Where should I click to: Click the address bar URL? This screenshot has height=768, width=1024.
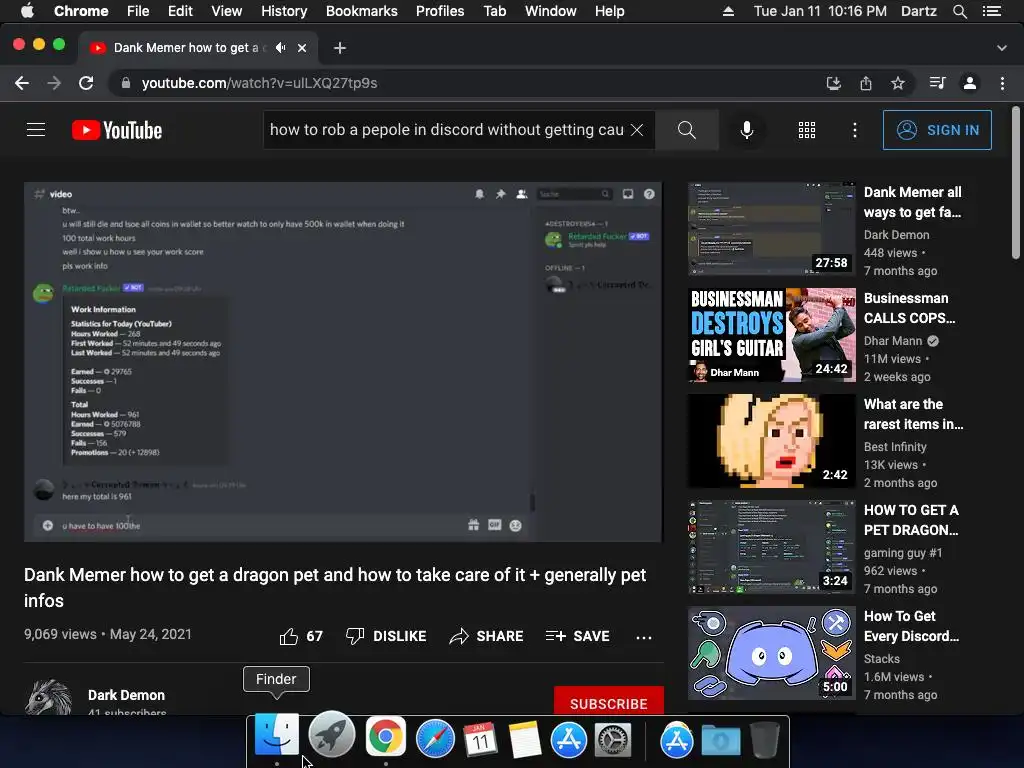(259, 83)
